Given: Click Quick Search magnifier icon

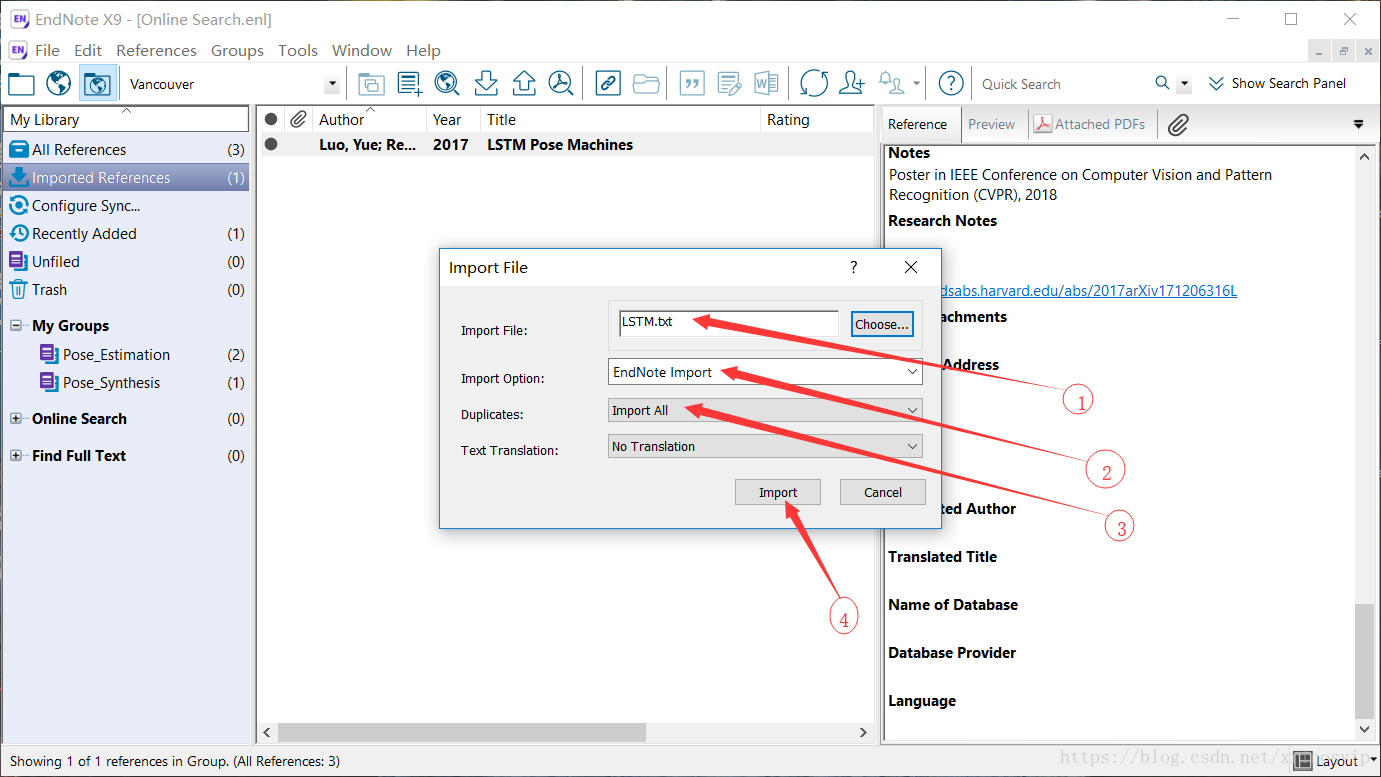Looking at the screenshot, I should pos(1162,83).
